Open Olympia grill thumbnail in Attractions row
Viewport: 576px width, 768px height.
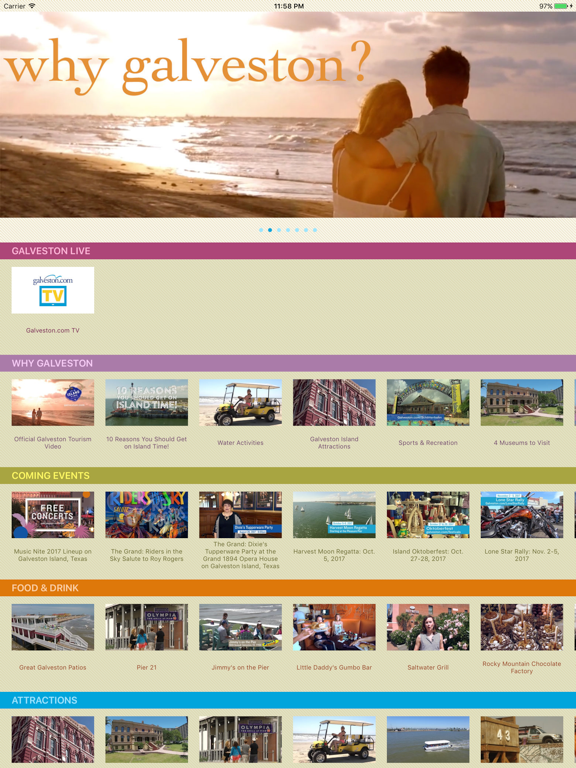tap(240, 740)
